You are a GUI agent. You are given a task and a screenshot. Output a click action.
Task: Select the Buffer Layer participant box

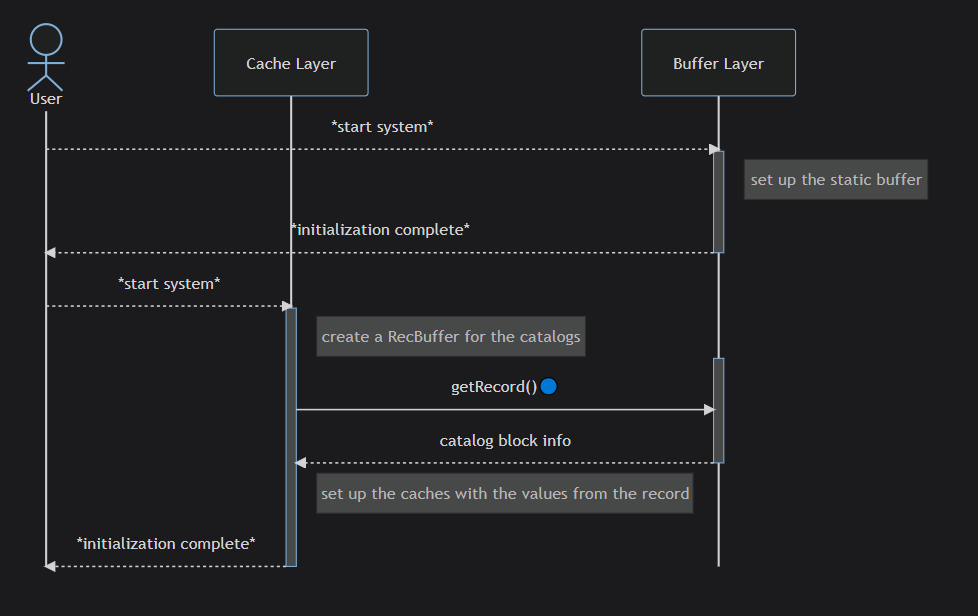pyautogui.click(x=719, y=63)
